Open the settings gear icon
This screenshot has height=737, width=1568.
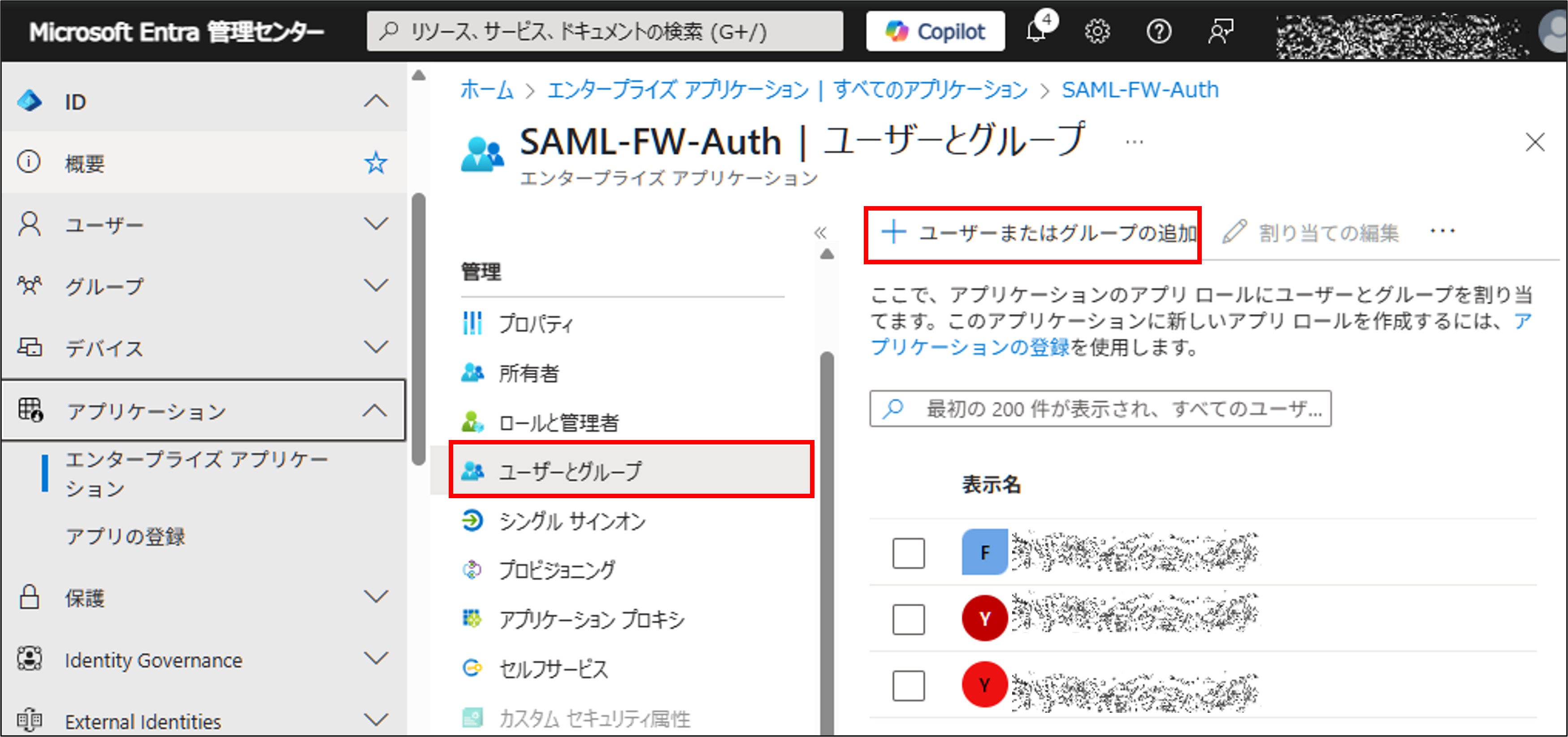(x=1097, y=32)
